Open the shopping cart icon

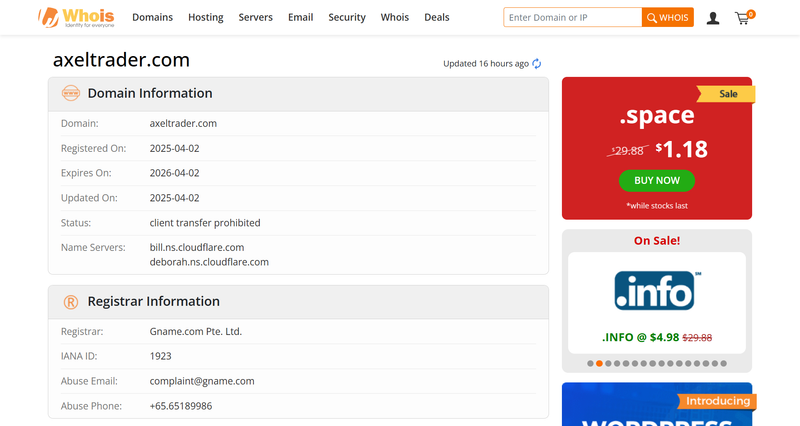point(744,17)
